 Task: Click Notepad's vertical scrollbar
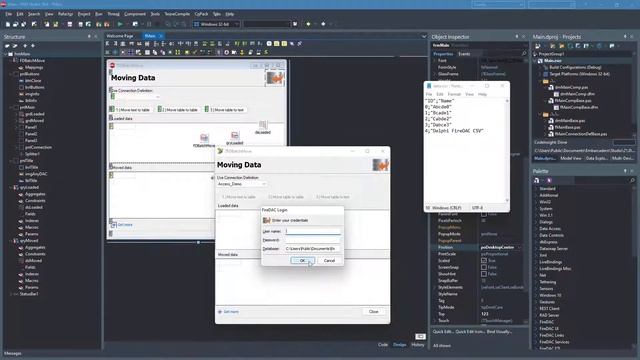(507, 151)
